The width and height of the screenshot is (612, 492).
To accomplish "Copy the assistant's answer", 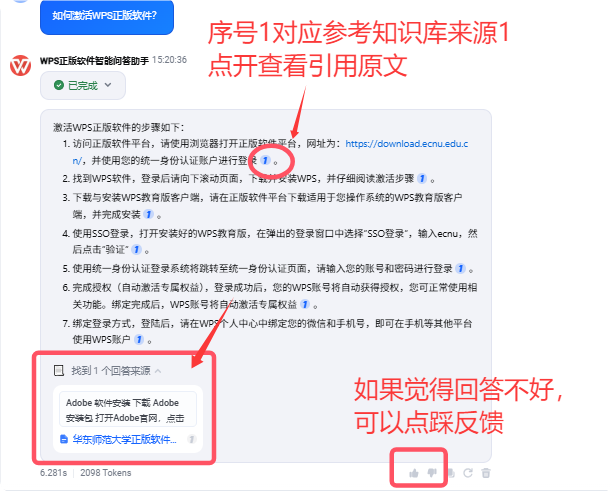I will (450, 473).
